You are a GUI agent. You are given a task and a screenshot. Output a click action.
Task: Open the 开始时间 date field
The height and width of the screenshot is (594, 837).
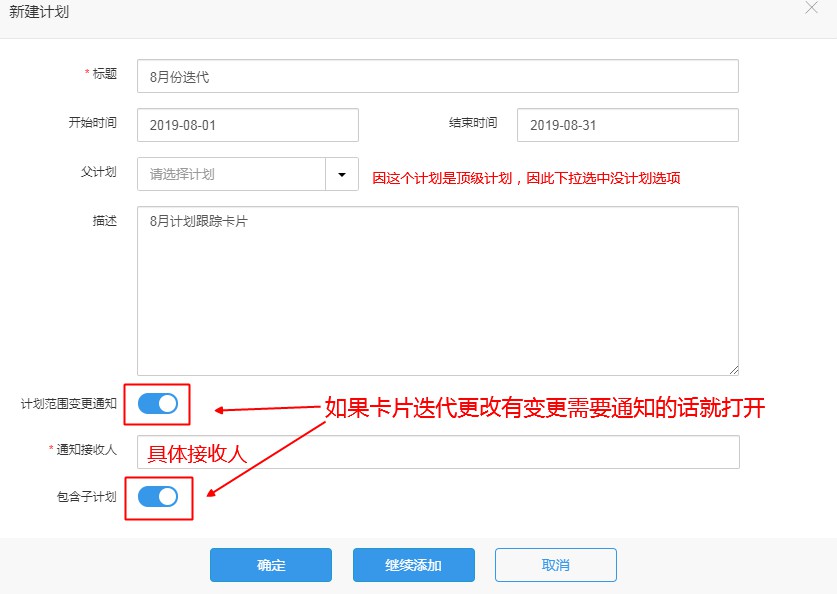tap(248, 125)
